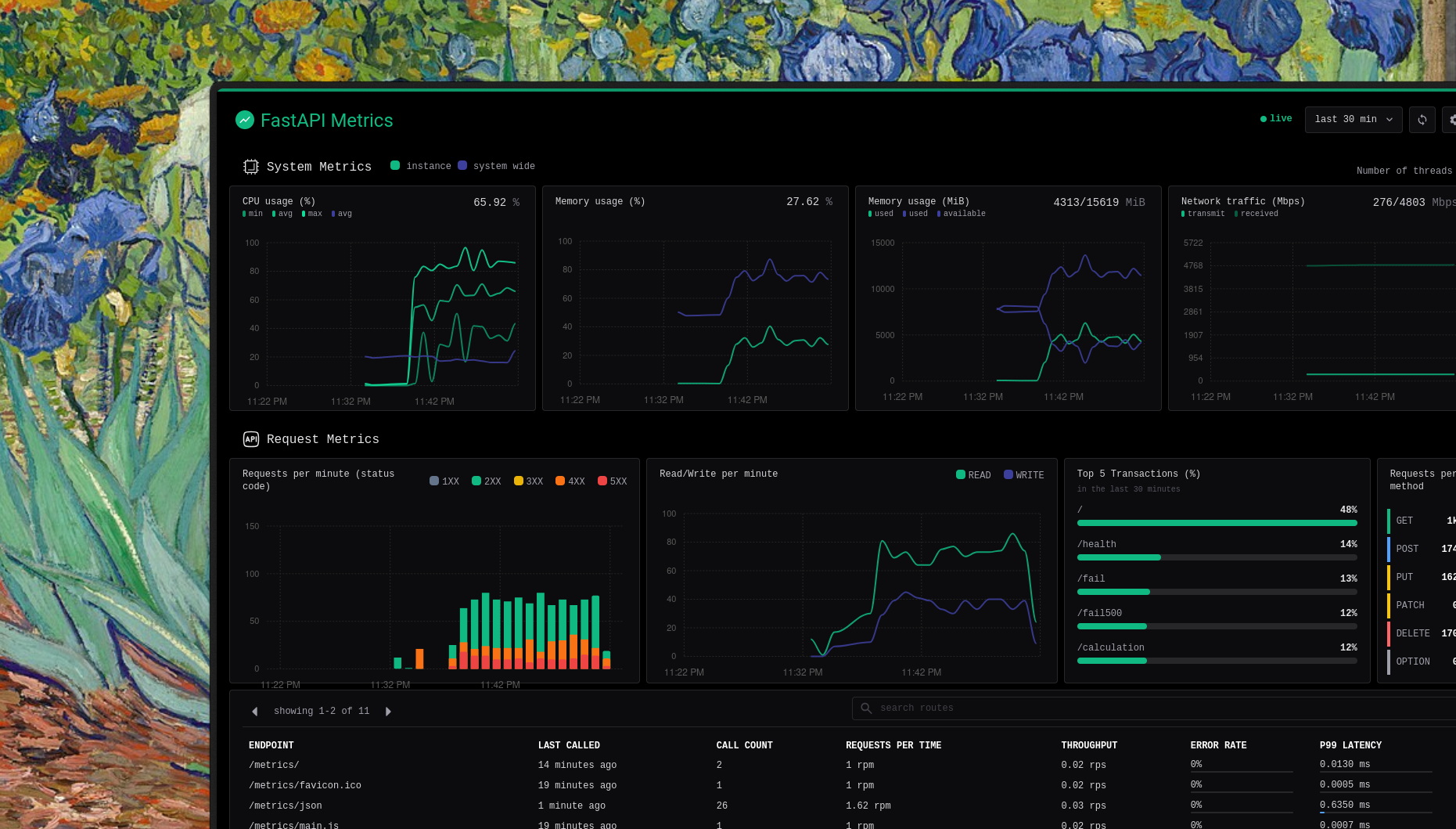Click the refresh icon button
This screenshot has width=1456, height=829.
tap(1422, 120)
